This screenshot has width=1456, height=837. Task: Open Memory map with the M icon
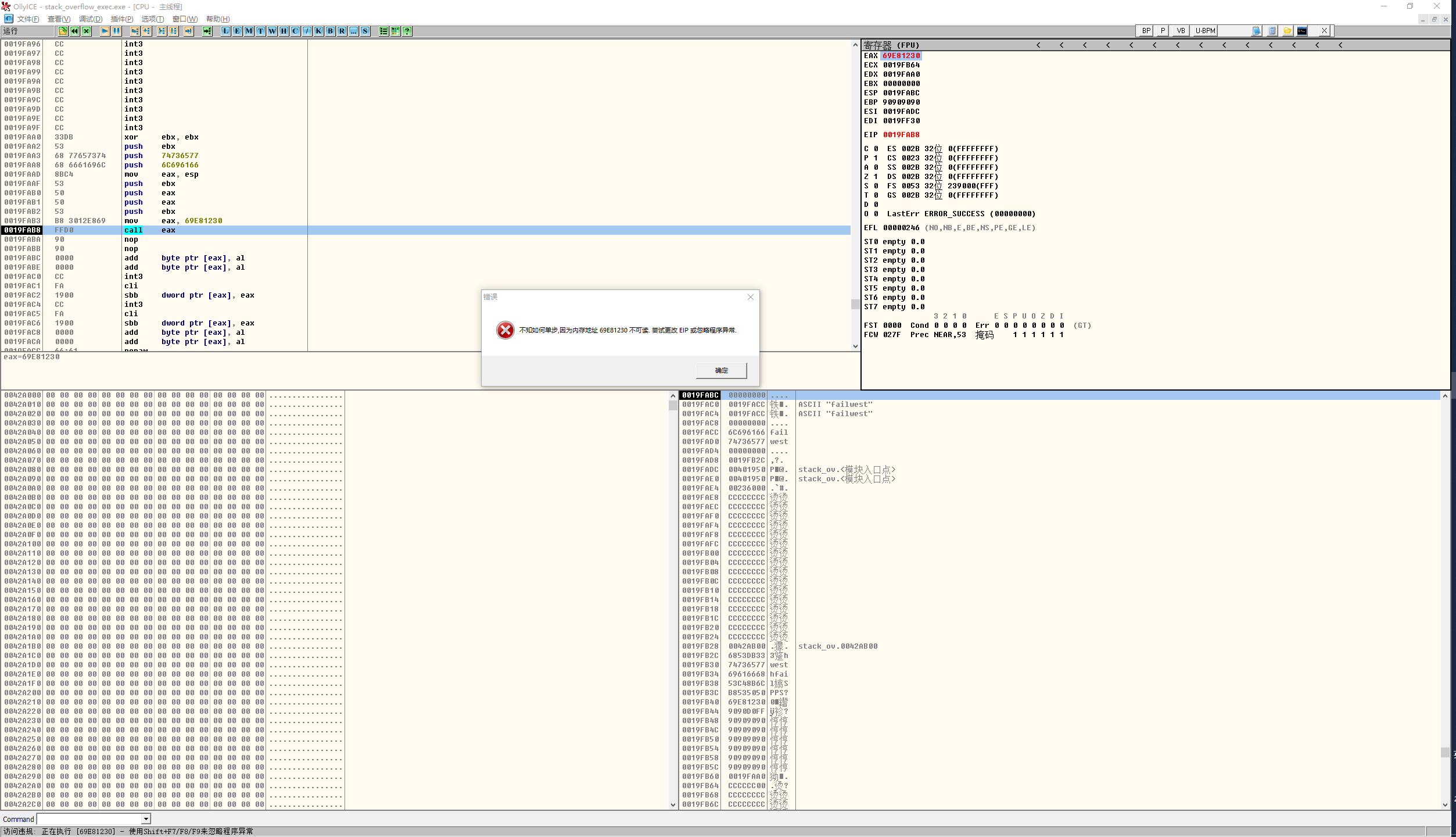coord(249,31)
